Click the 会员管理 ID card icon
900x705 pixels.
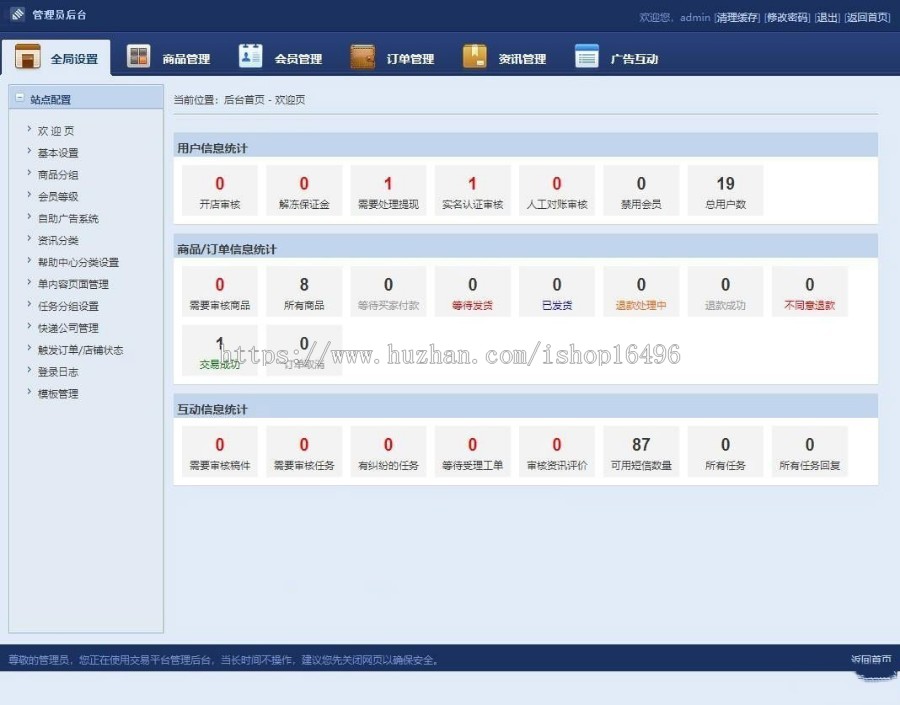(x=250, y=57)
